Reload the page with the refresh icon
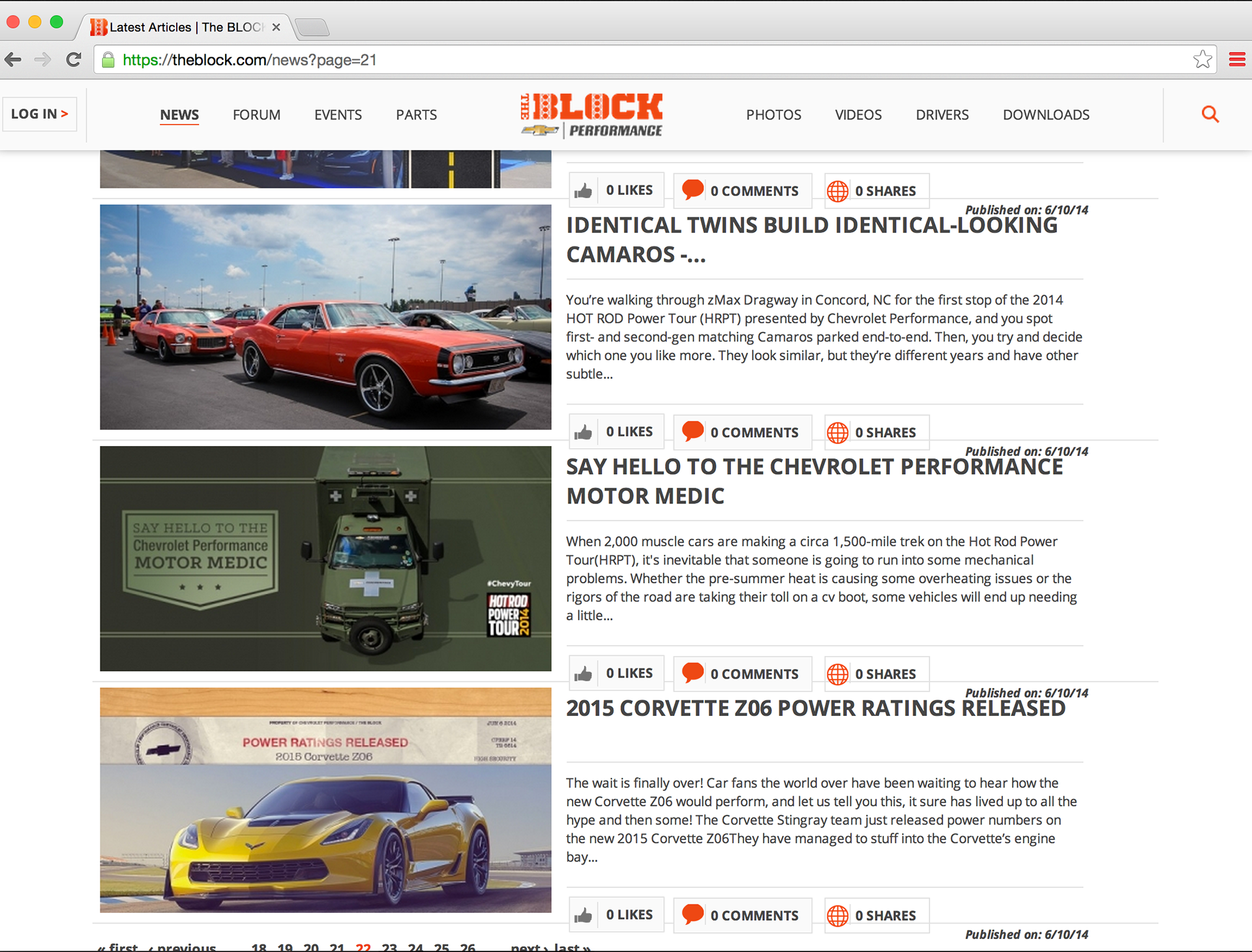The image size is (1252, 952). click(74, 60)
